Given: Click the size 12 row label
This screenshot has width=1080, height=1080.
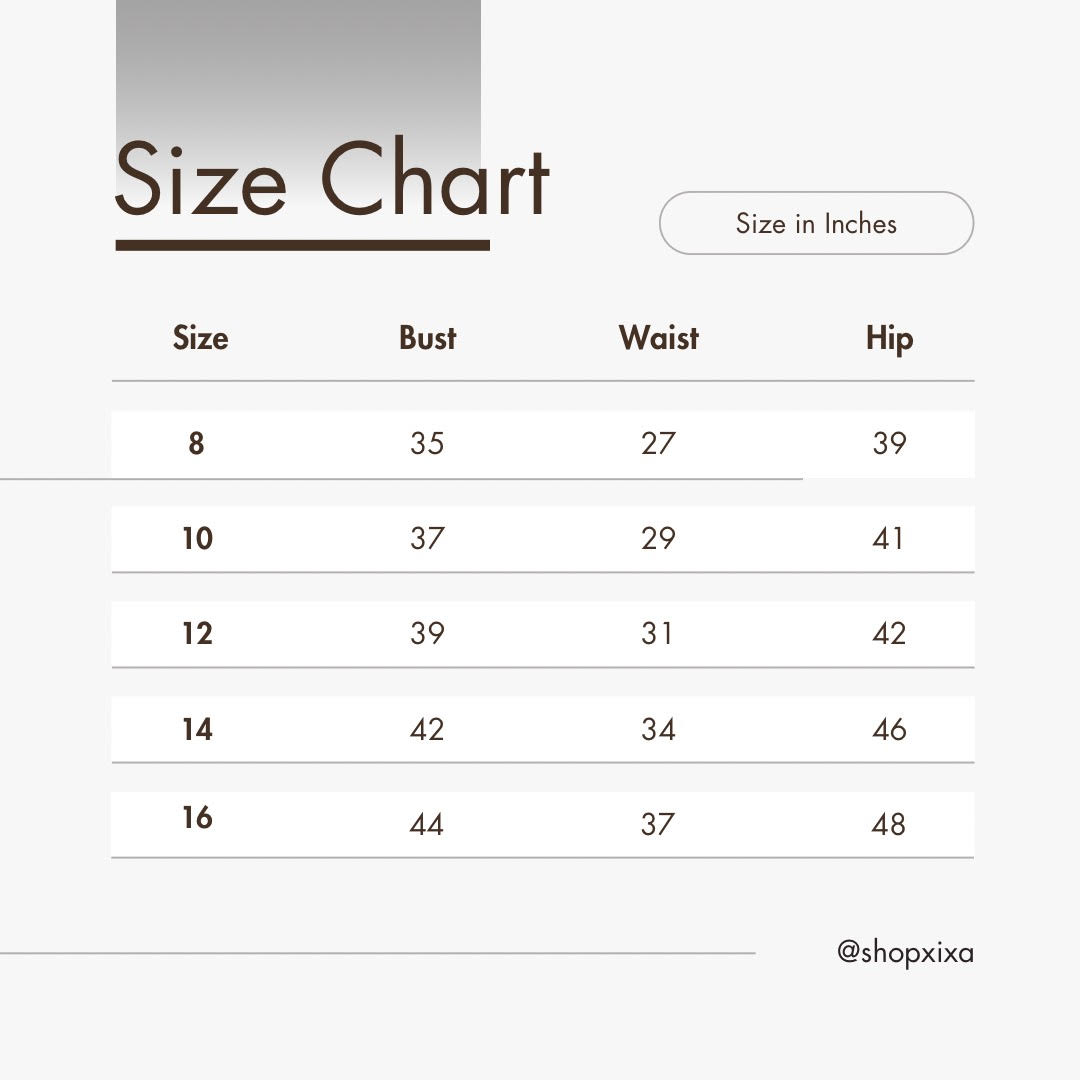Looking at the screenshot, I should coord(197,634).
